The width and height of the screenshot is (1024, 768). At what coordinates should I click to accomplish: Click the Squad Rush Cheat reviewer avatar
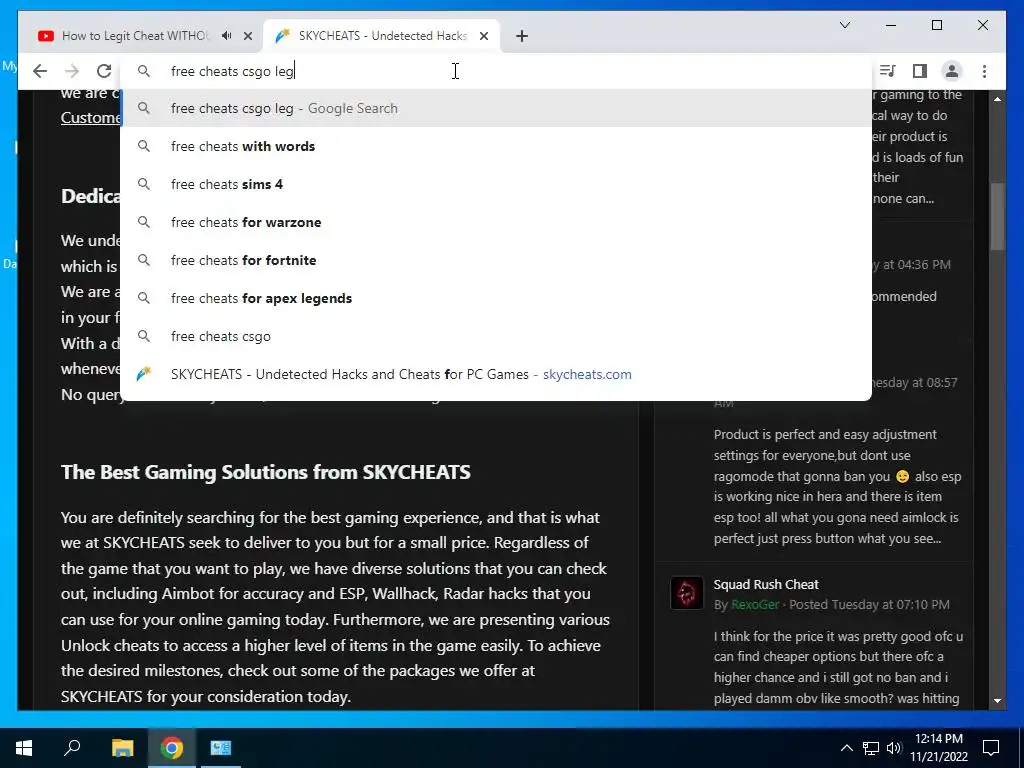(x=686, y=593)
